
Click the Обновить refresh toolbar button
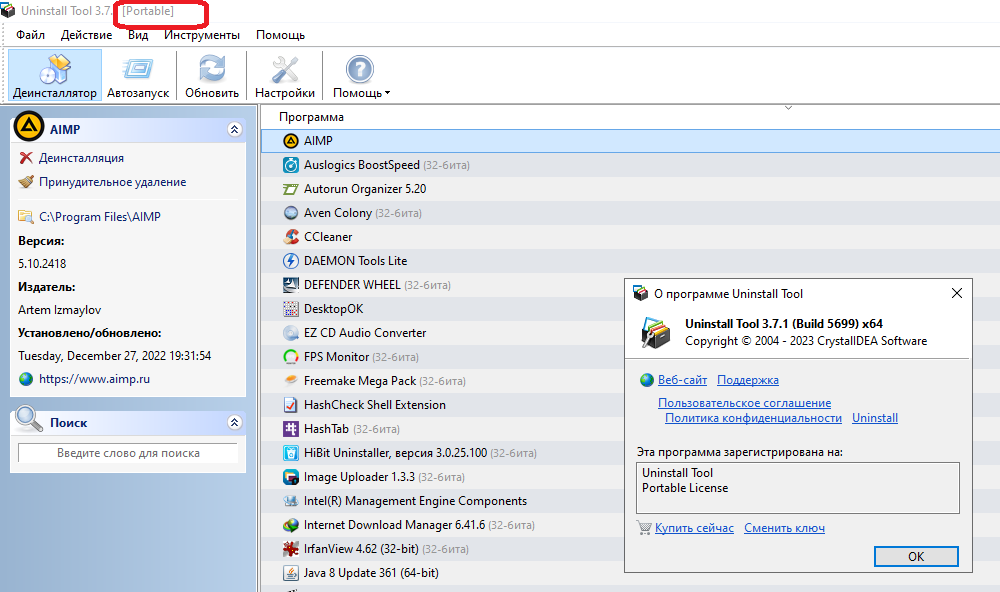[212, 76]
